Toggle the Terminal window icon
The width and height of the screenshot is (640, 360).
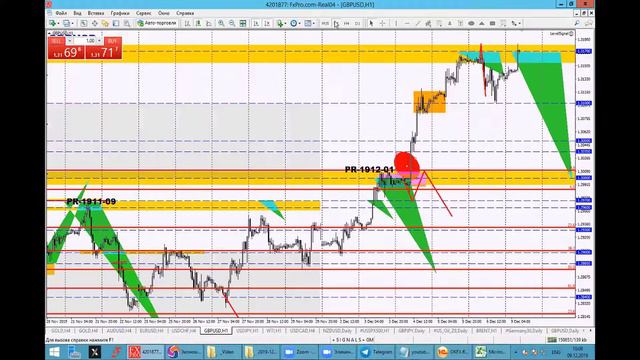point(116,23)
